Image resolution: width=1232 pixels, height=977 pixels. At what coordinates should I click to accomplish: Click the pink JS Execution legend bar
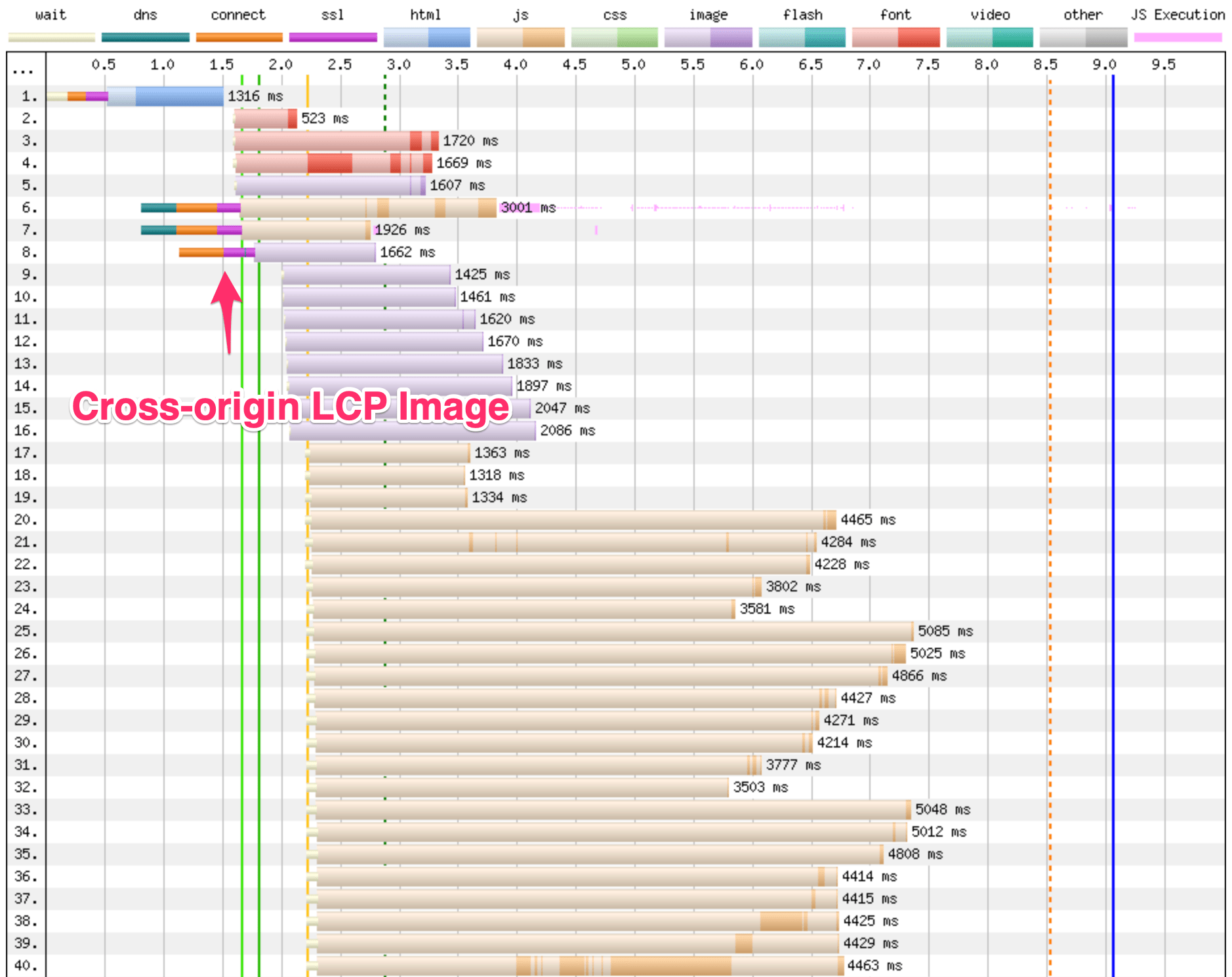(1178, 37)
